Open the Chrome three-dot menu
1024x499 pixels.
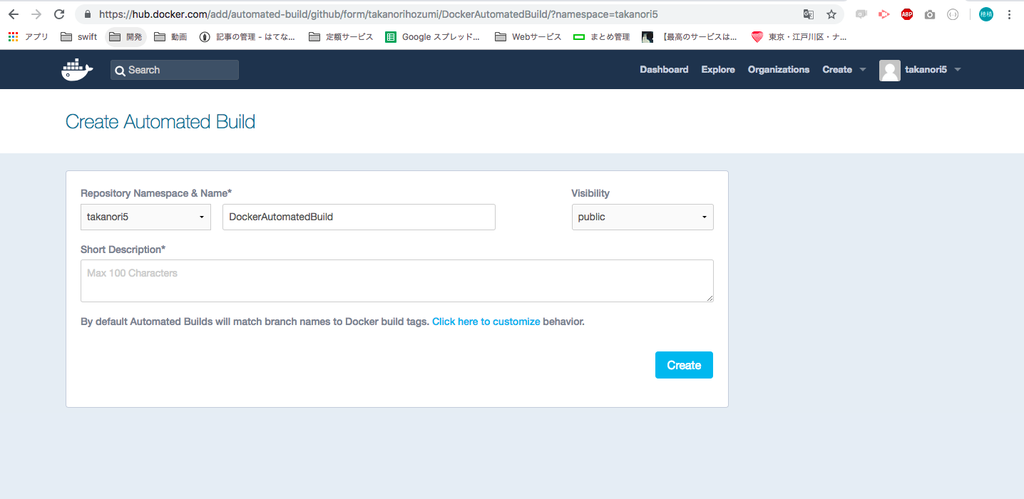(1009, 14)
